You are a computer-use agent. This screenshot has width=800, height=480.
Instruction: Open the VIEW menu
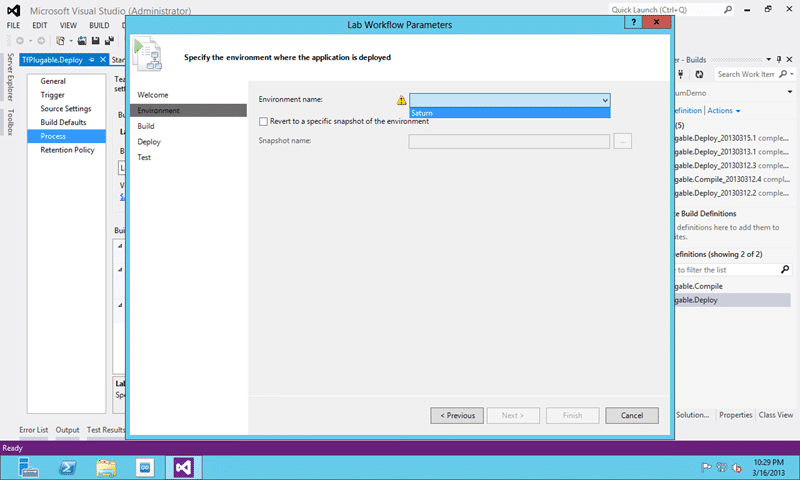[68, 26]
